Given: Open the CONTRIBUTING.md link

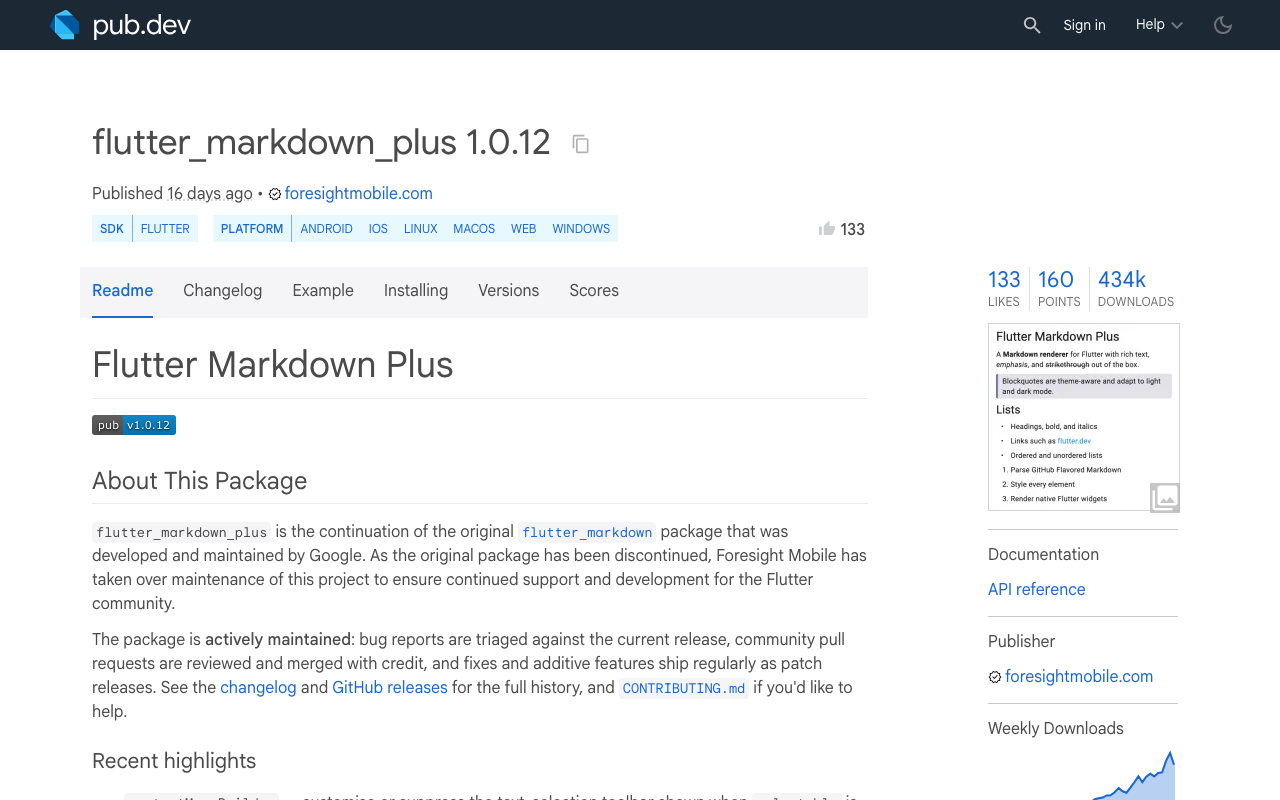Looking at the screenshot, I should coord(684,688).
